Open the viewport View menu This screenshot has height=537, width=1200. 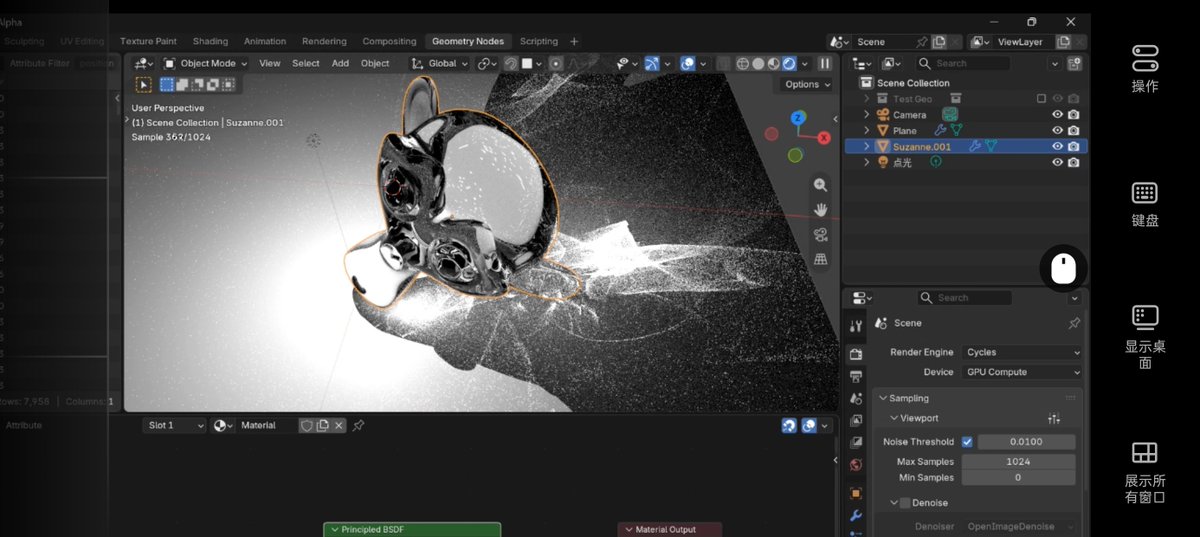point(270,63)
